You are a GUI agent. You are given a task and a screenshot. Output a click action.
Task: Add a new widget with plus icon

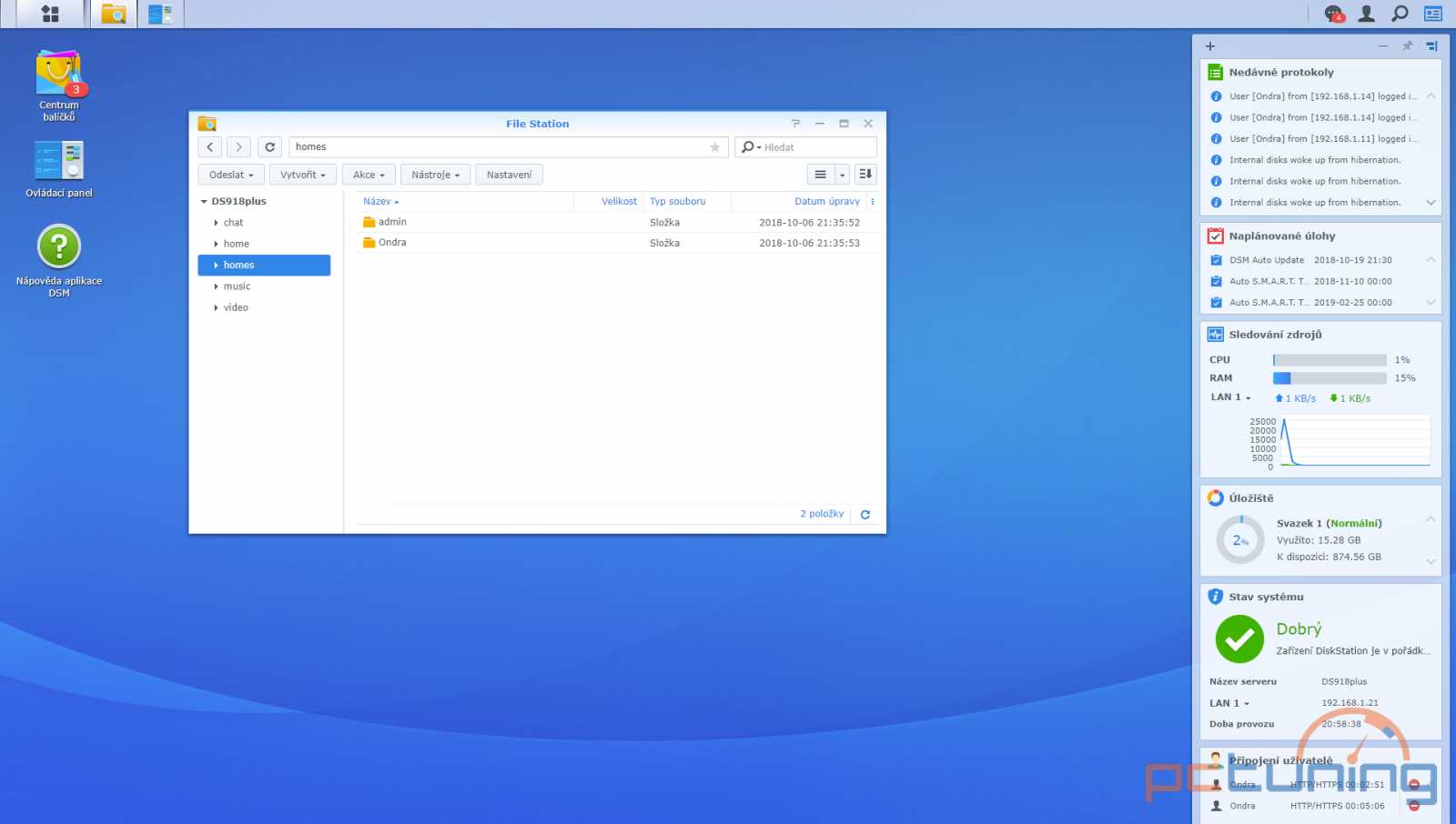click(x=1210, y=46)
